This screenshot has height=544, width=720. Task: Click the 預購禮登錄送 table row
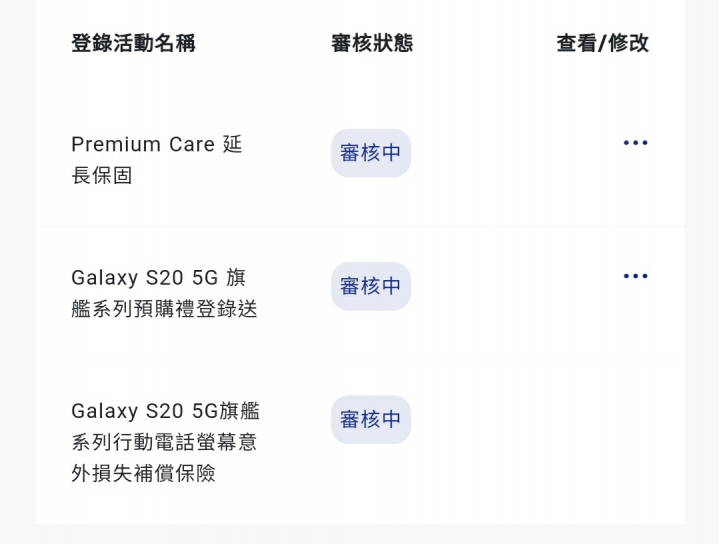click(360, 293)
